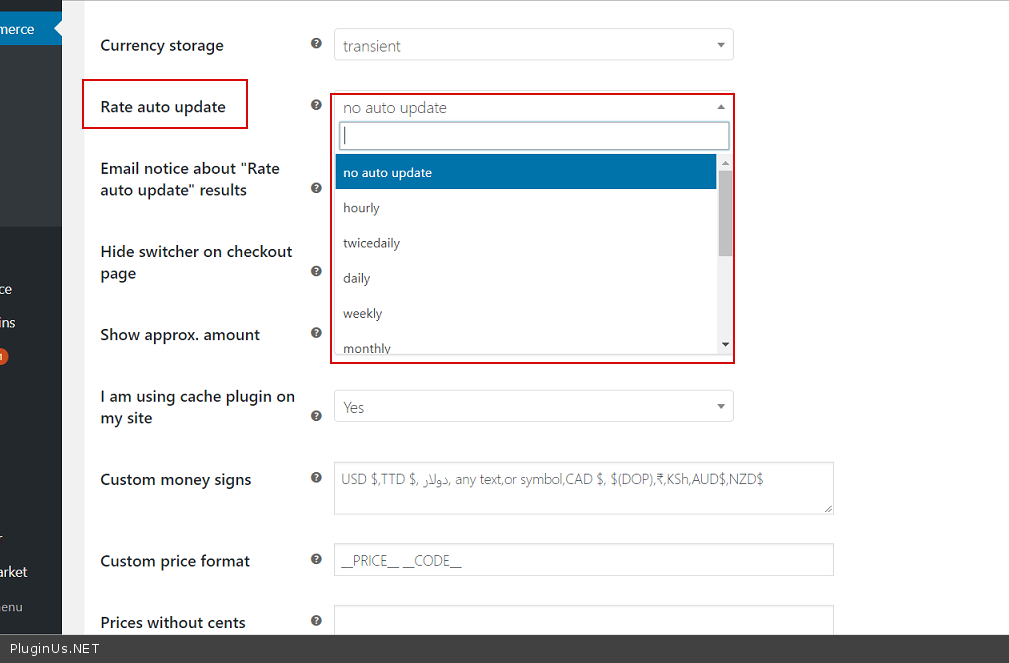The image size is (1009, 663).
Task: Click the resize grip of money signs textarea
Action: [828, 509]
